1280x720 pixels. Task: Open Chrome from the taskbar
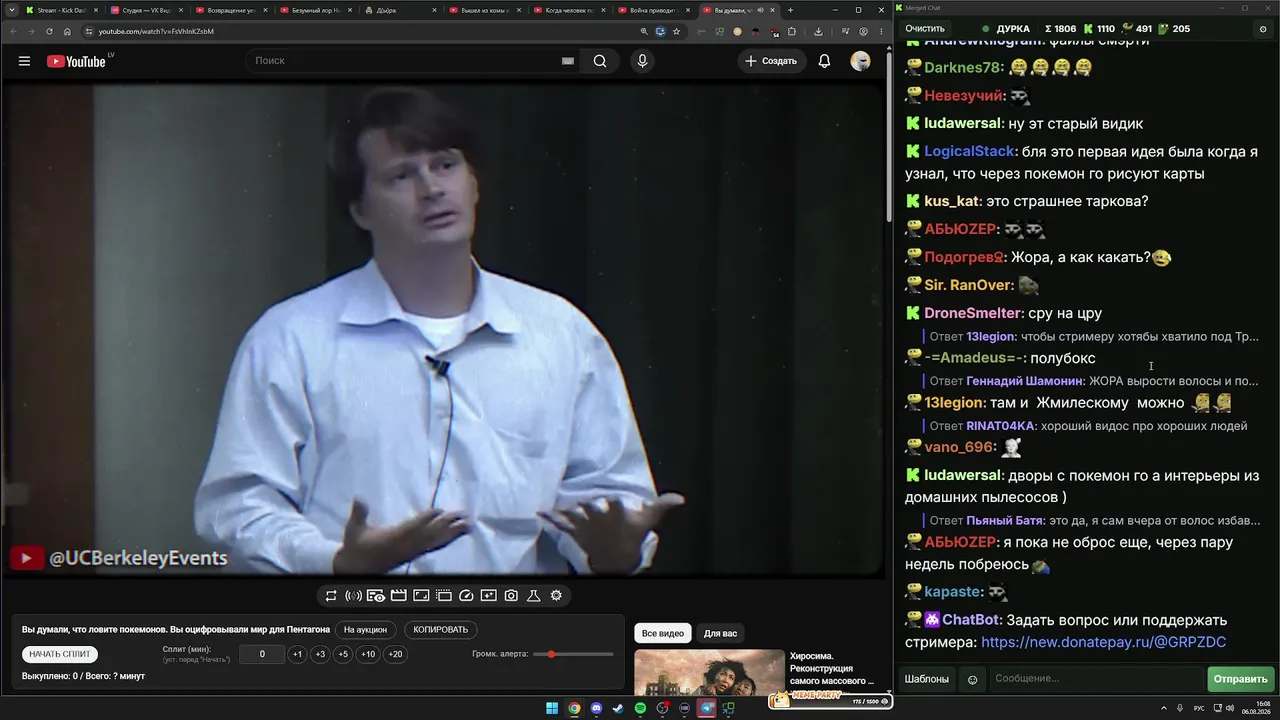pos(574,709)
